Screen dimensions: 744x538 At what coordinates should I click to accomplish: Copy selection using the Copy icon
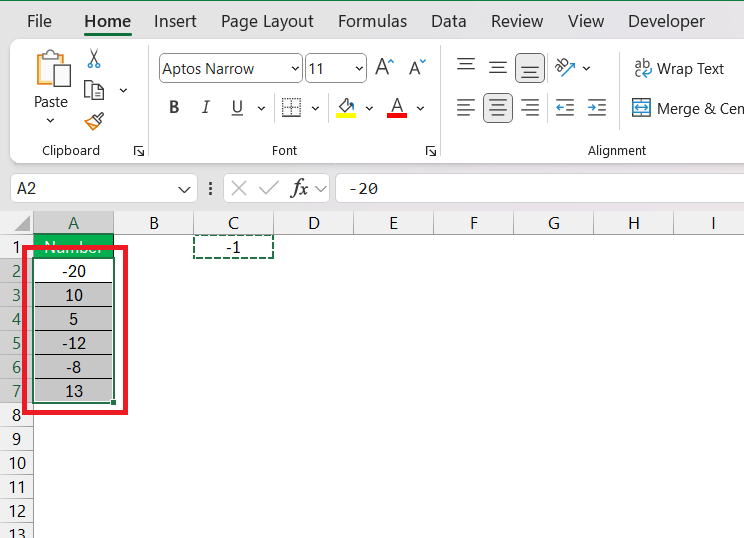(x=94, y=90)
